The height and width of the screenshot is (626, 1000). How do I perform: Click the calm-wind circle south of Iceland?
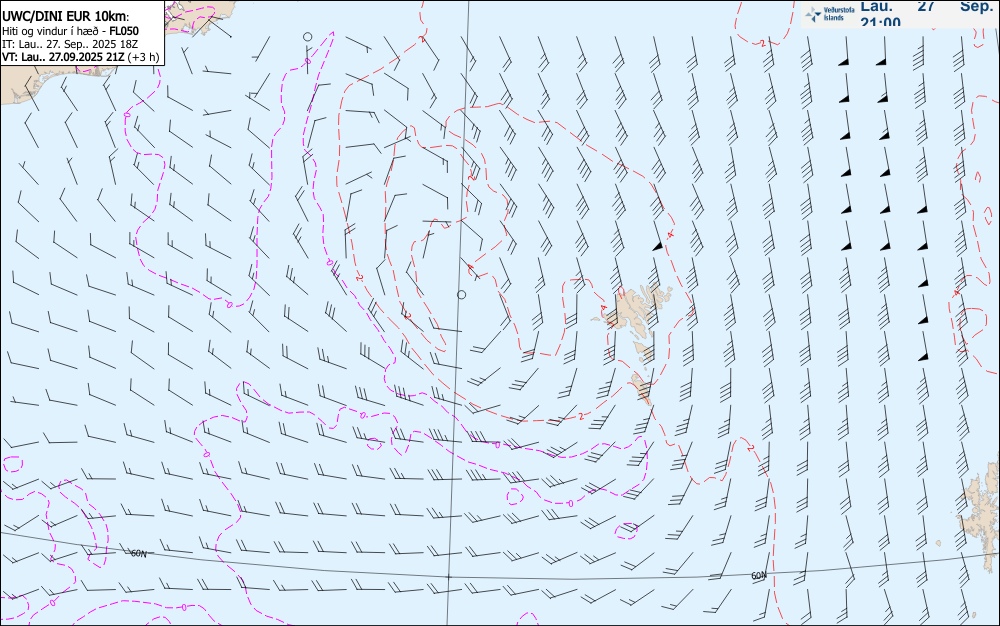[307, 37]
